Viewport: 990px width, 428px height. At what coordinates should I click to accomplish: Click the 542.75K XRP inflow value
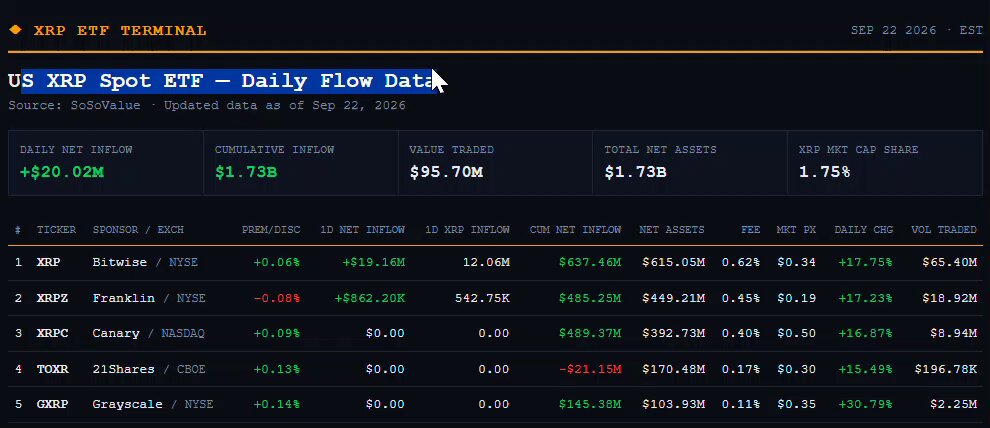[x=482, y=298]
